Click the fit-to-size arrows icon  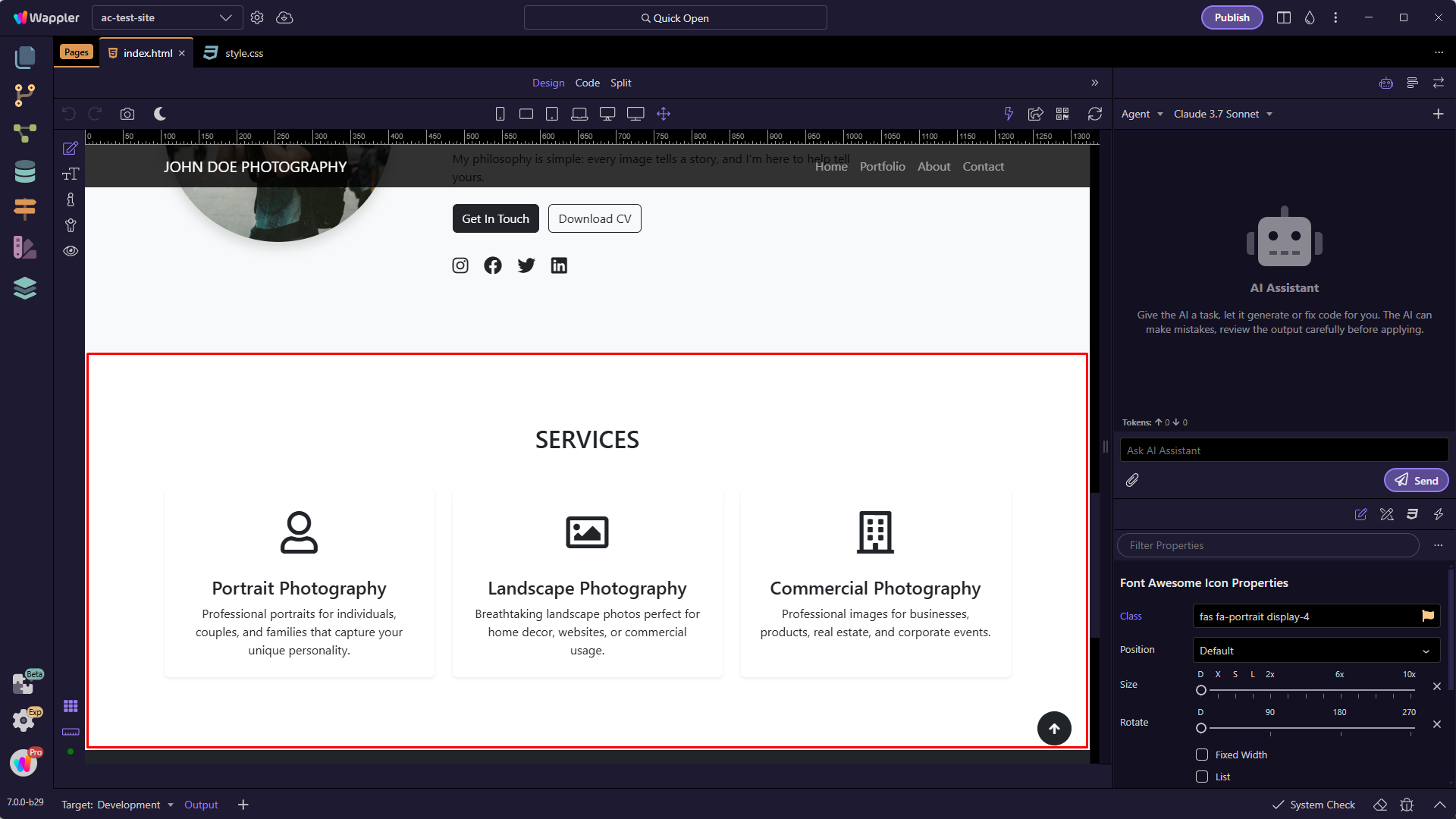(664, 114)
